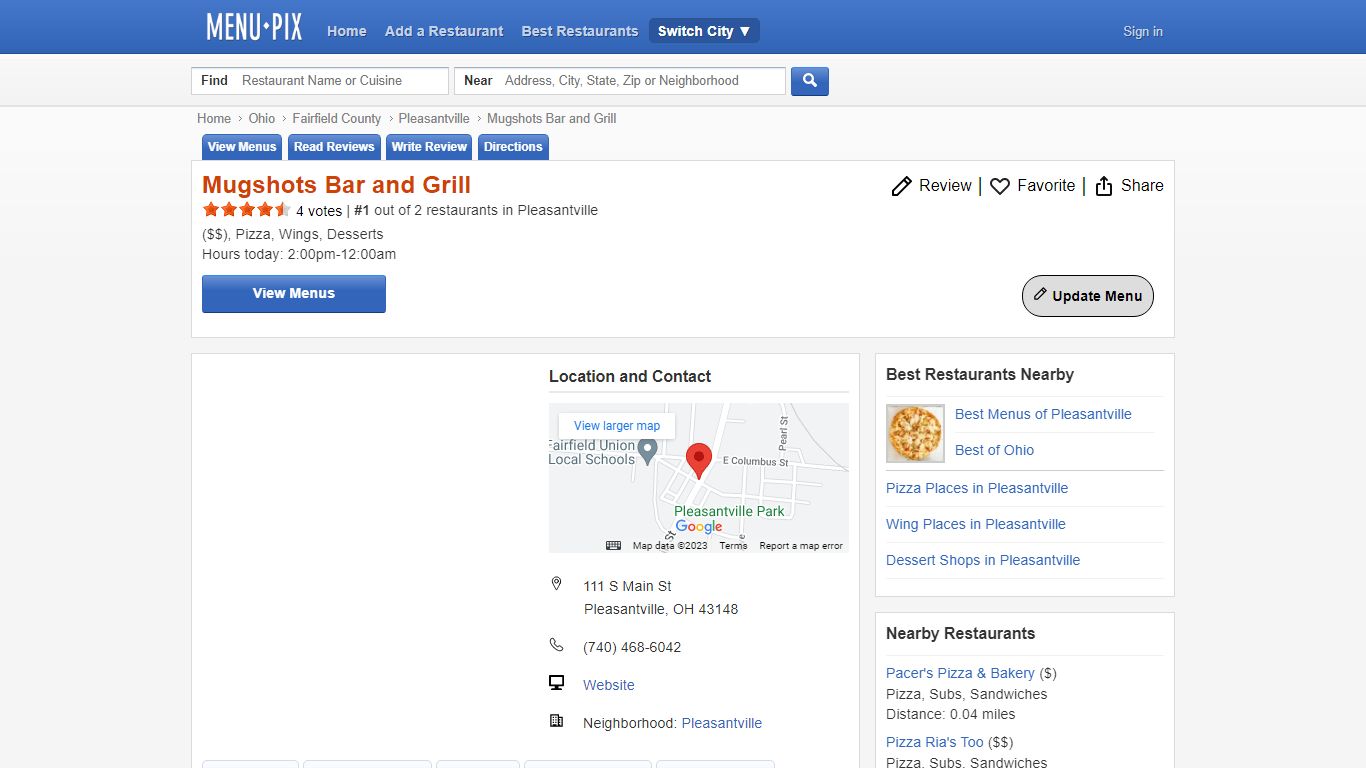Image resolution: width=1366 pixels, height=768 pixels.
Task: Click the star rating for Mugshots
Action: click(246, 210)
